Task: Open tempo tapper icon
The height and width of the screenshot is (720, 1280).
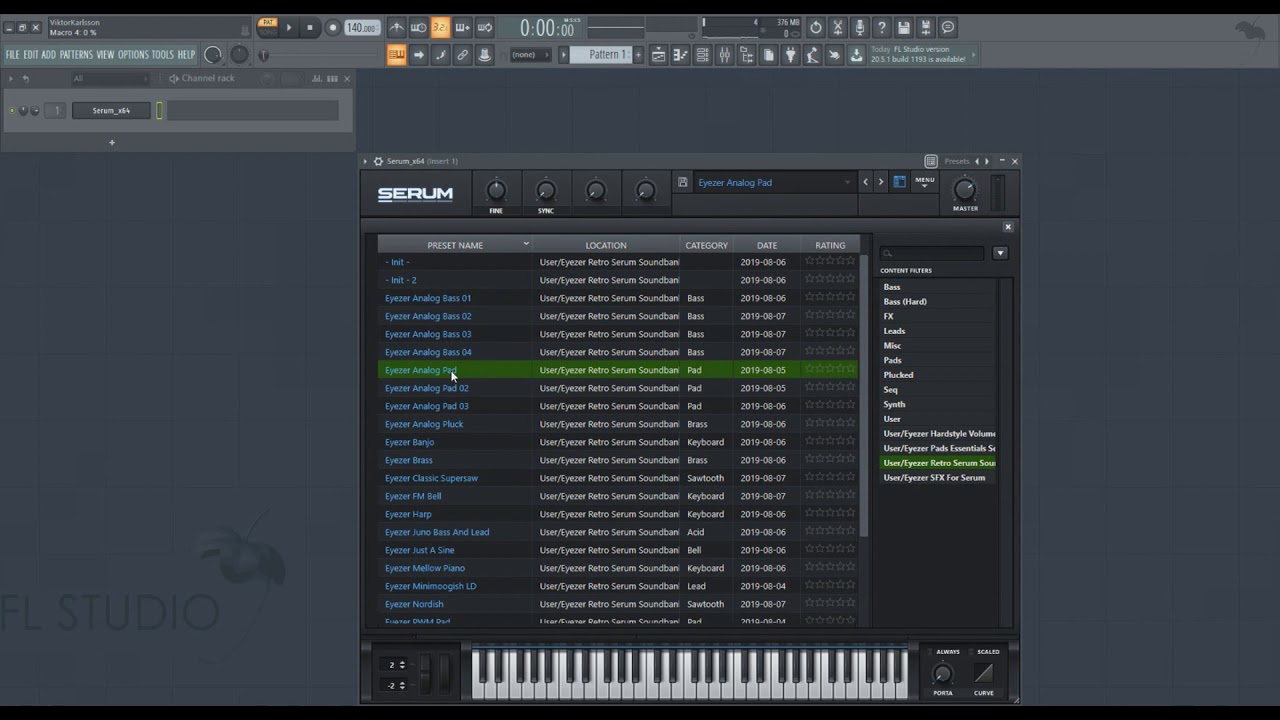Action: tap(813, 55)
